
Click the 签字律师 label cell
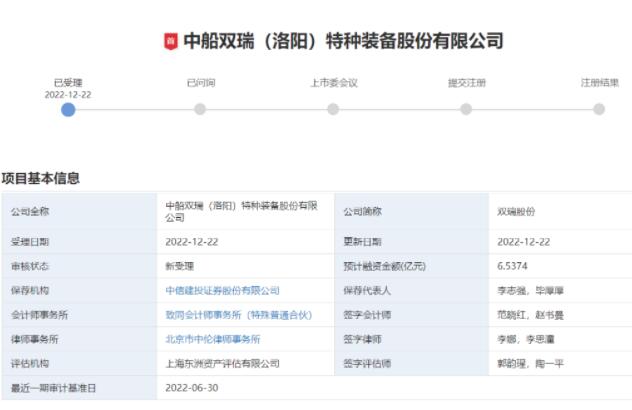(x=412, y=339)
